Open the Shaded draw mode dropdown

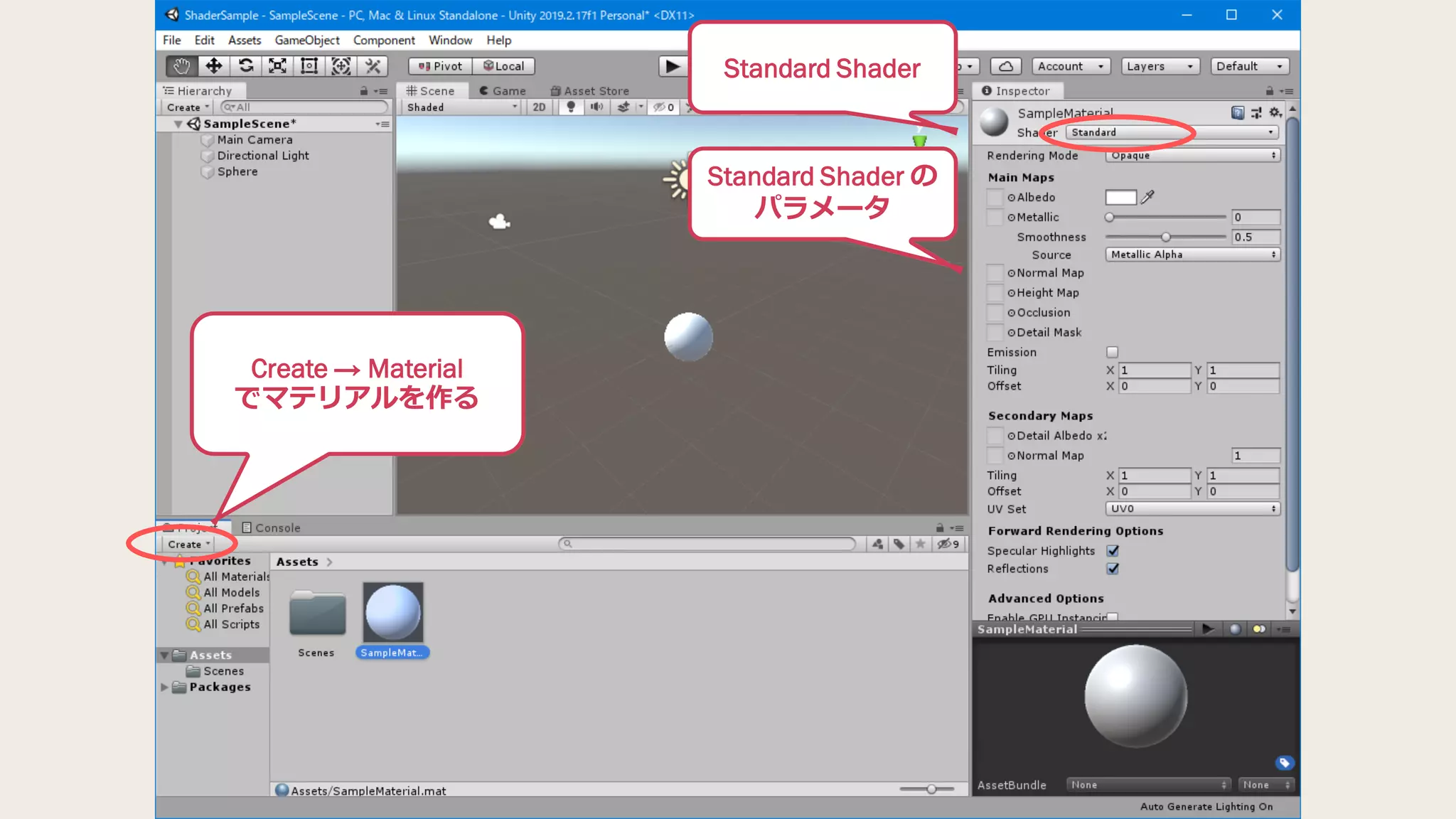tap(462, 107)
